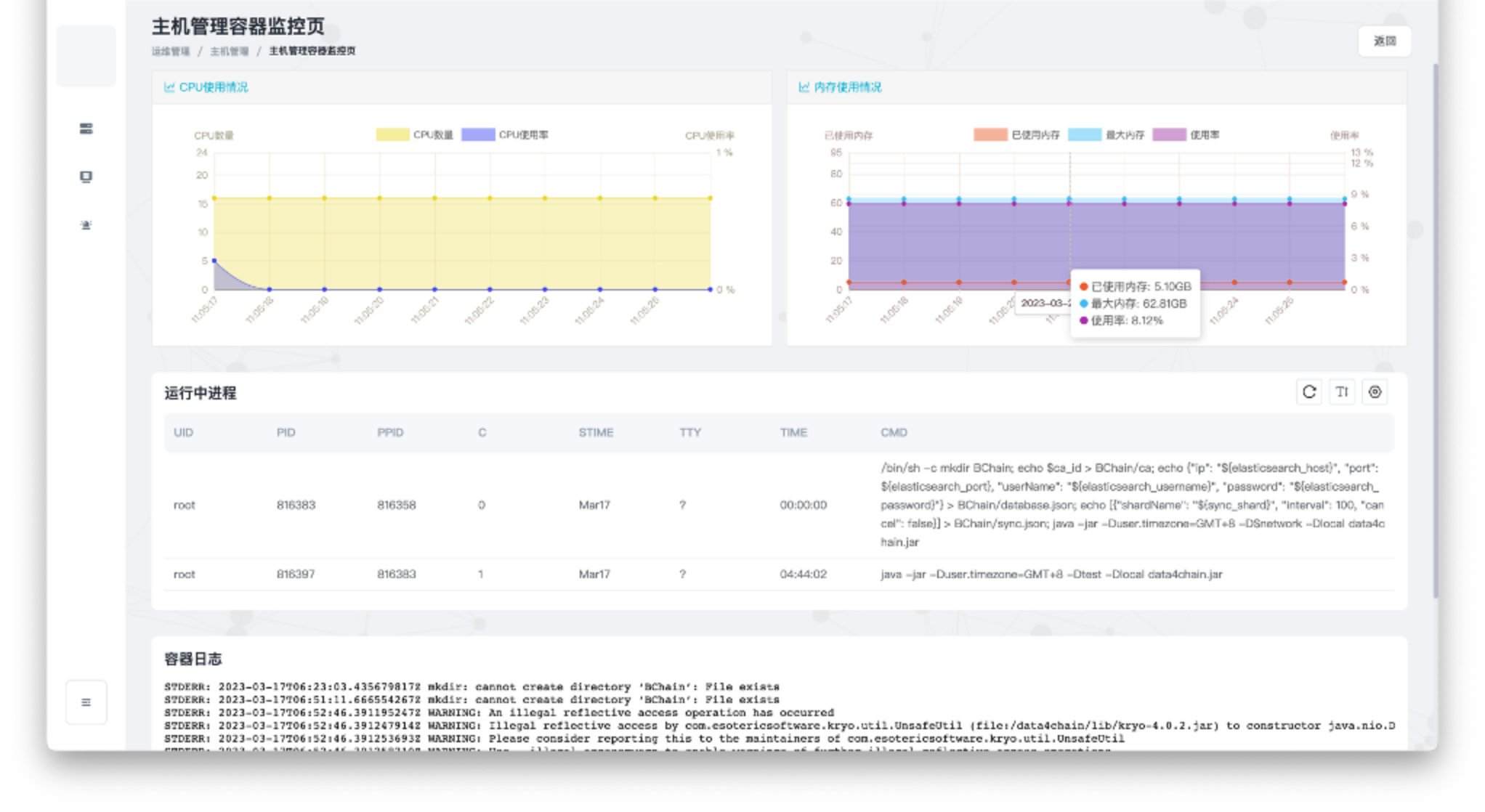Refresh the running processes table
1485x812 pixels.
pyautogui.click(x=1309, y=392)
